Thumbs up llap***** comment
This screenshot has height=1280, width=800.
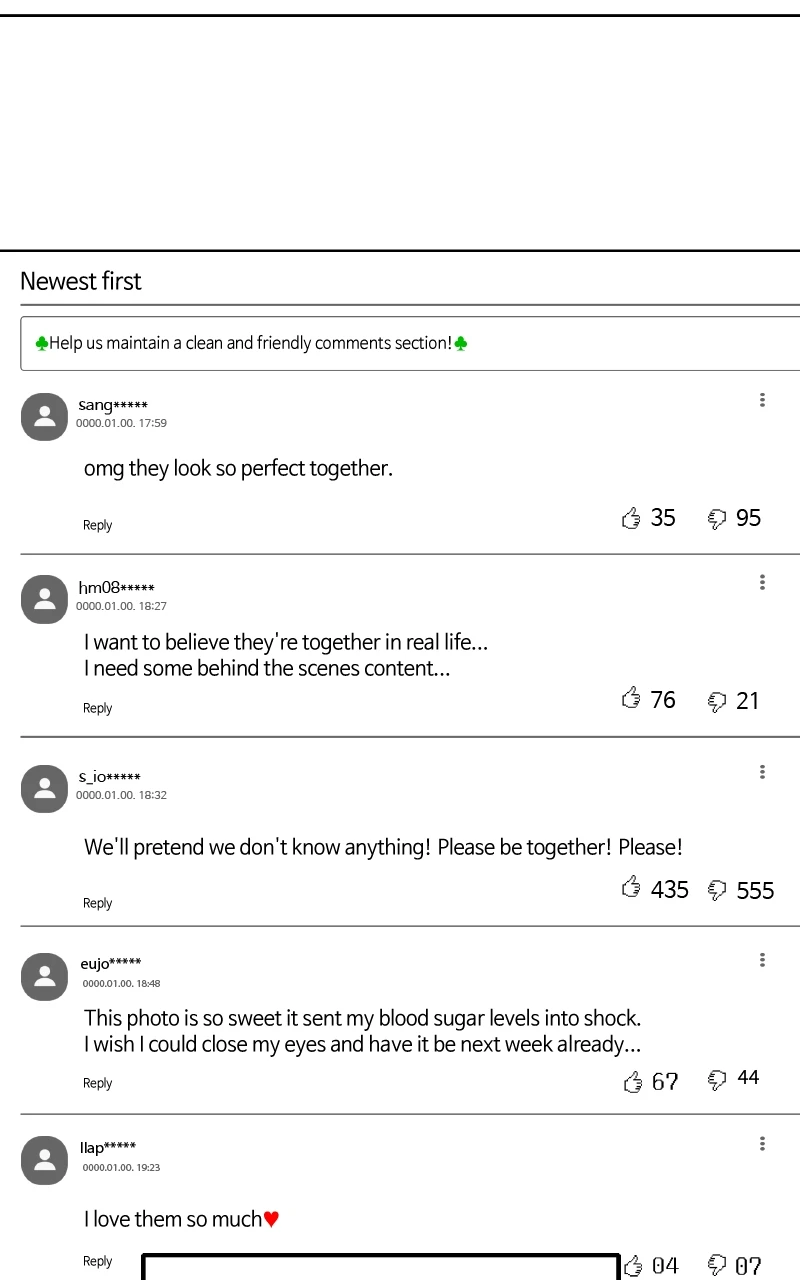[633, 1266]
